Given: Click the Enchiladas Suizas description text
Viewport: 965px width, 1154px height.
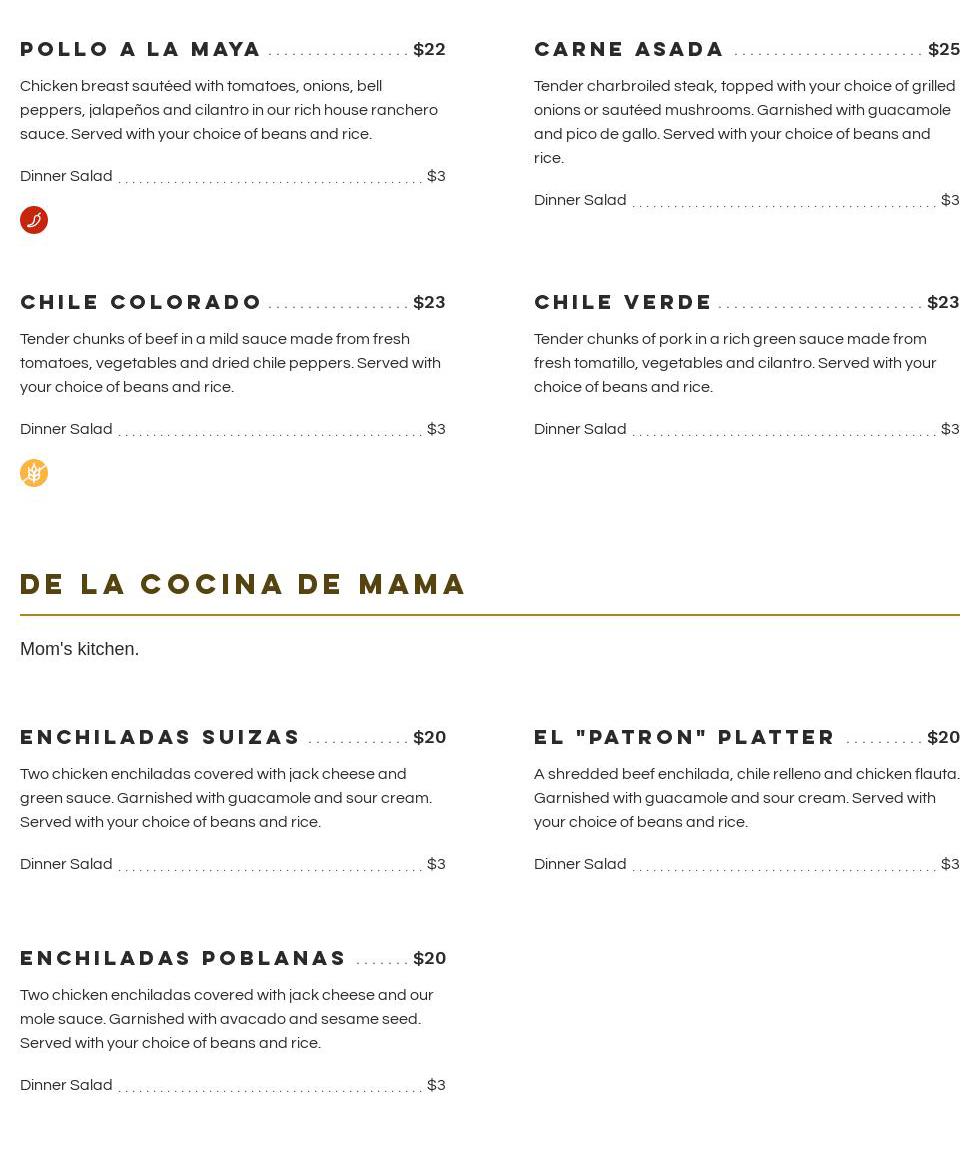Looking at the screenshot, I should 226,798.
